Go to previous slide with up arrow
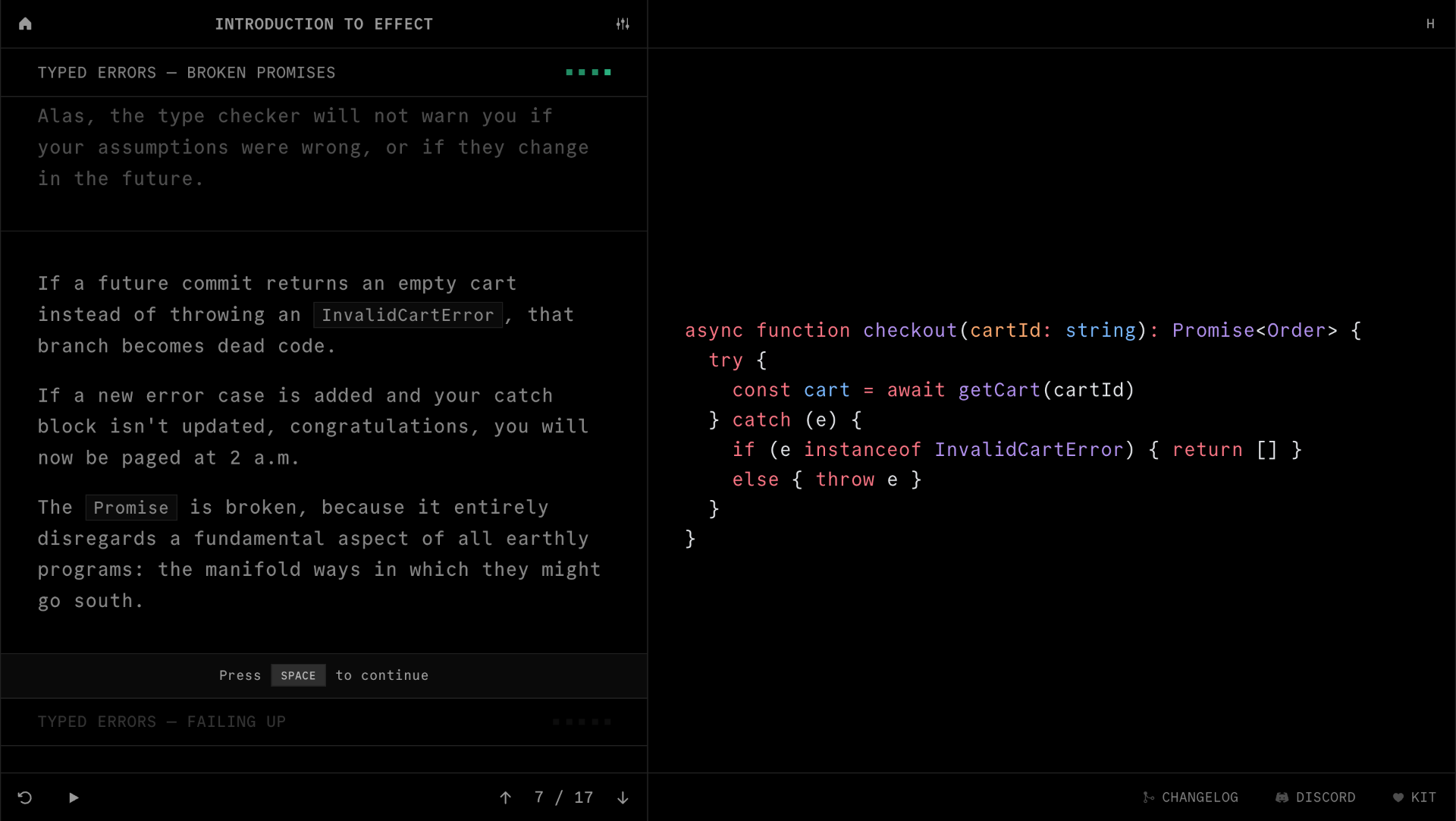The image size is (1456, 821). (x=506, y=797)
